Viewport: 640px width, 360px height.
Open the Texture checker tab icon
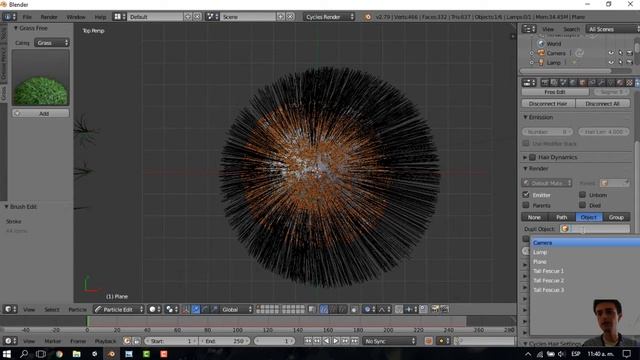click(629, 82)
